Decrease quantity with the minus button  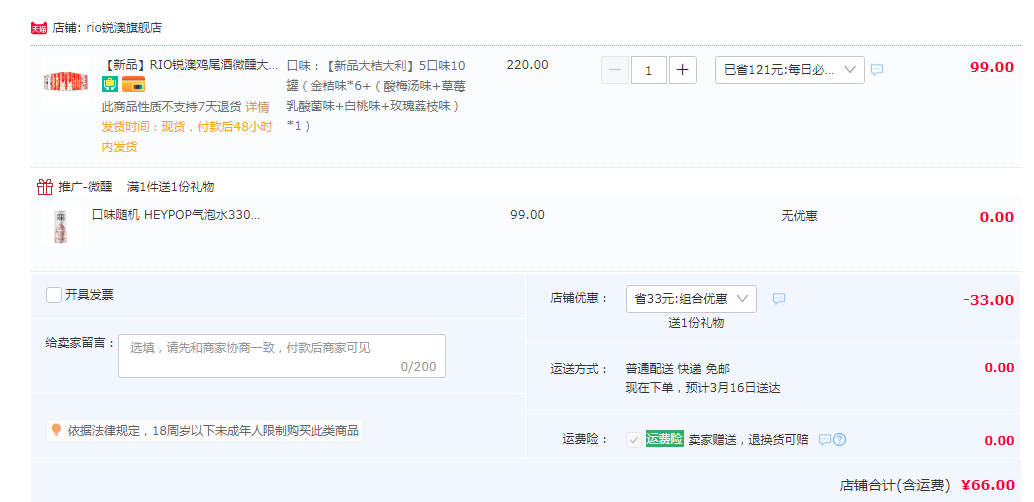(x=615, y=70)
